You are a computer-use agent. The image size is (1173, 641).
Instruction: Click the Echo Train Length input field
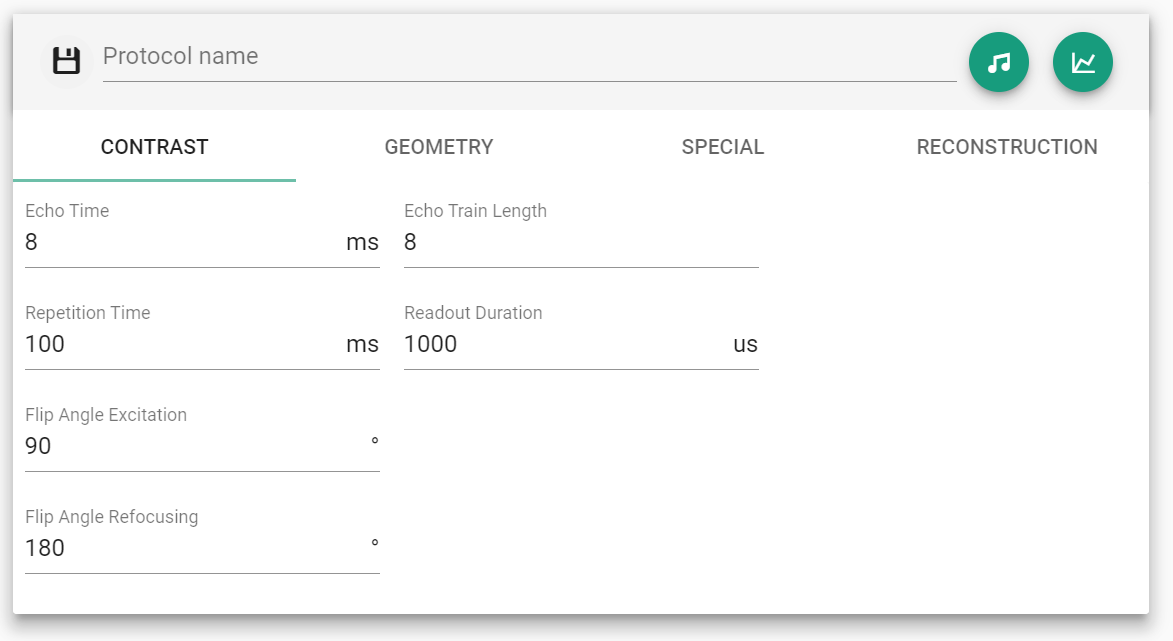pyautogui.click(x=580, y=243)
